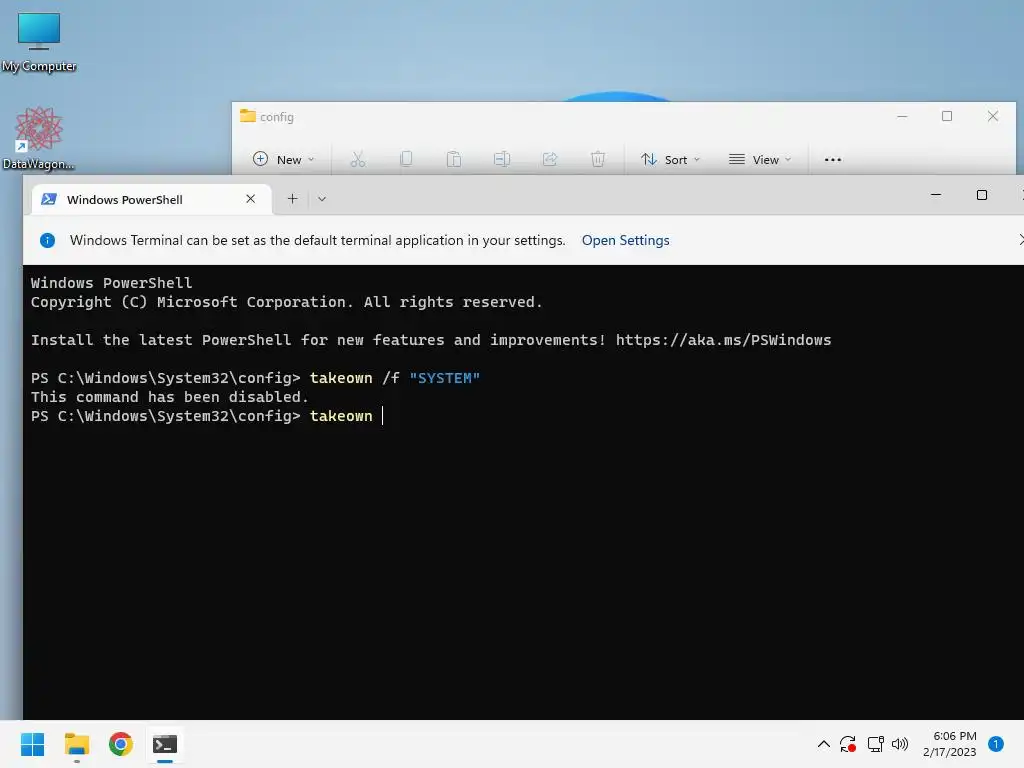Maximize the config File Explorer window
1024x768 pixels.
point(947,116)
